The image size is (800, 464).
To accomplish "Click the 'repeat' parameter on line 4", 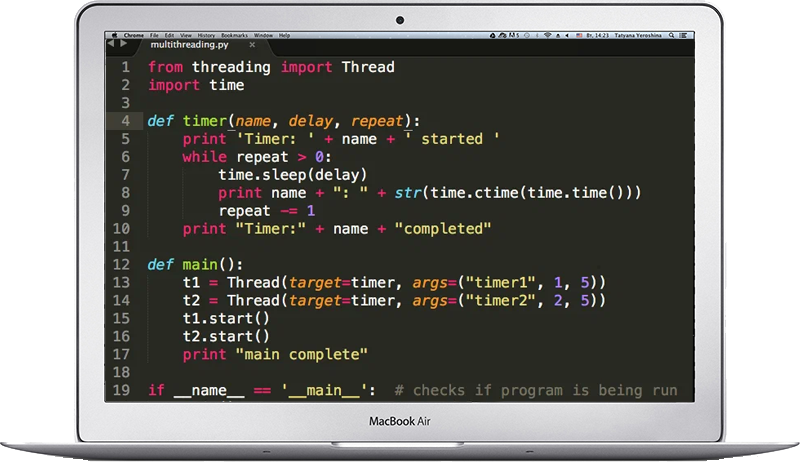I will [377, 121].
